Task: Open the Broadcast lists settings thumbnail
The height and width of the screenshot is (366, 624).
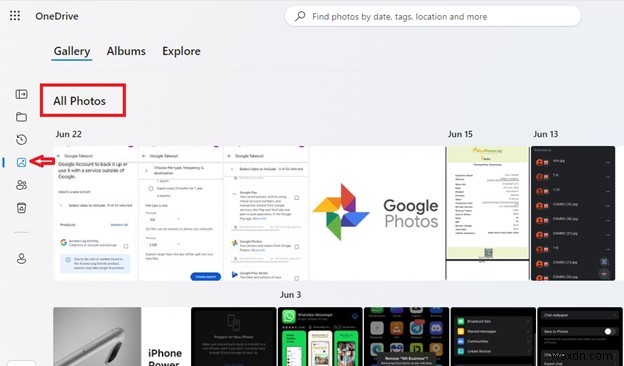Action: (493, 337)
